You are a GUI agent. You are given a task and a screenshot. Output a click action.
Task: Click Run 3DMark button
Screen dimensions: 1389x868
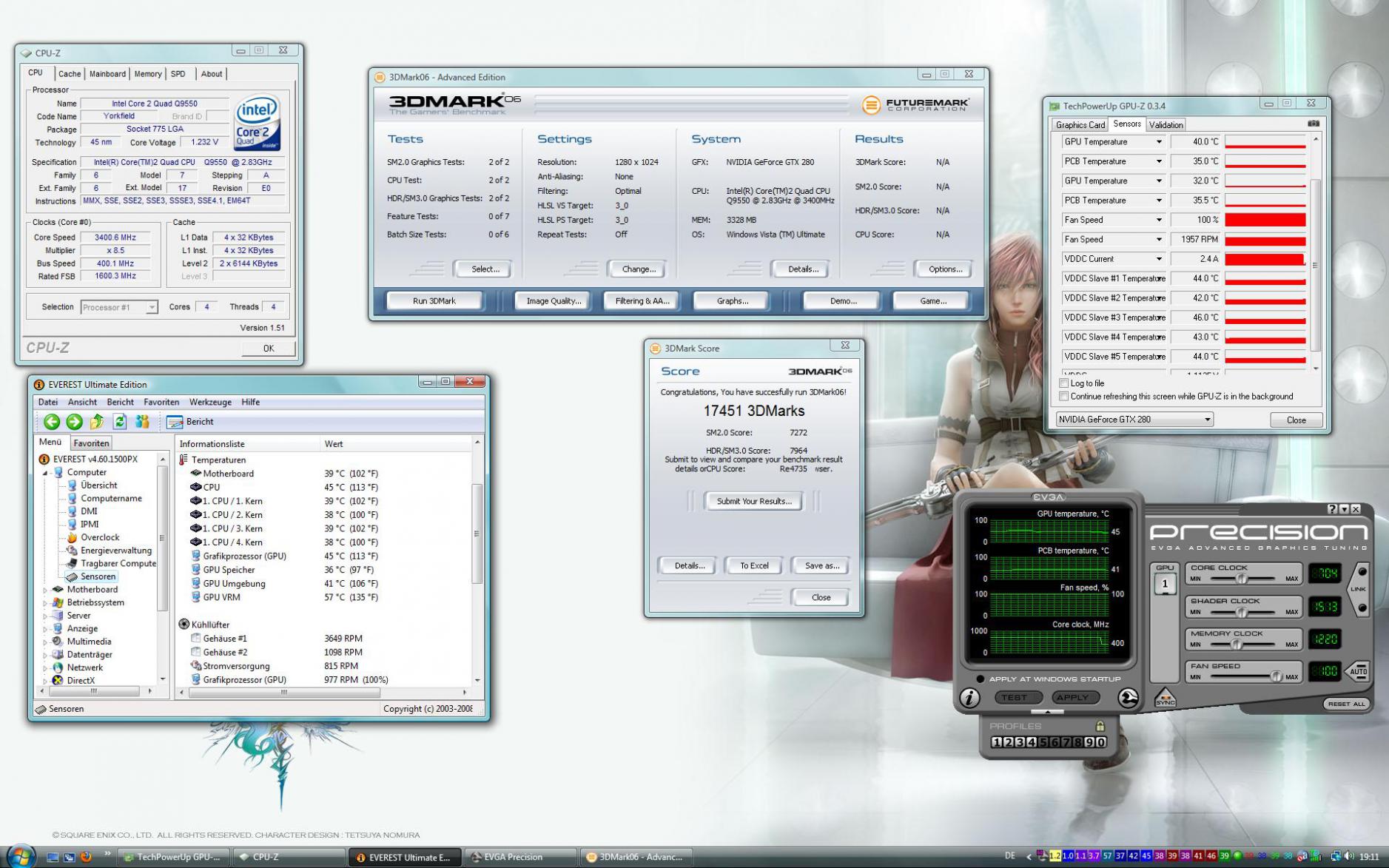pos(434,301)
